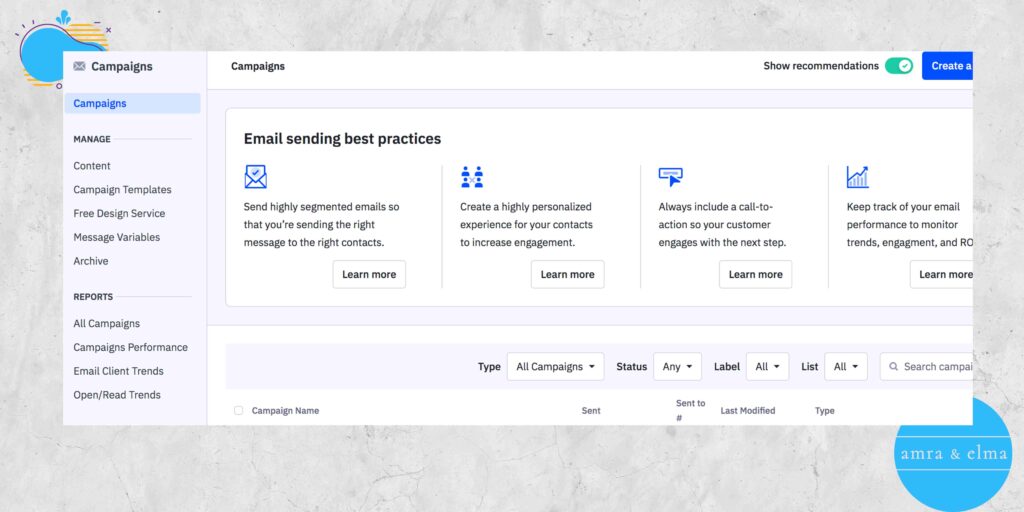The image size is (1024, 512).
Task: Click the call-to-action cursor icon
Action: tap(670, 177)
